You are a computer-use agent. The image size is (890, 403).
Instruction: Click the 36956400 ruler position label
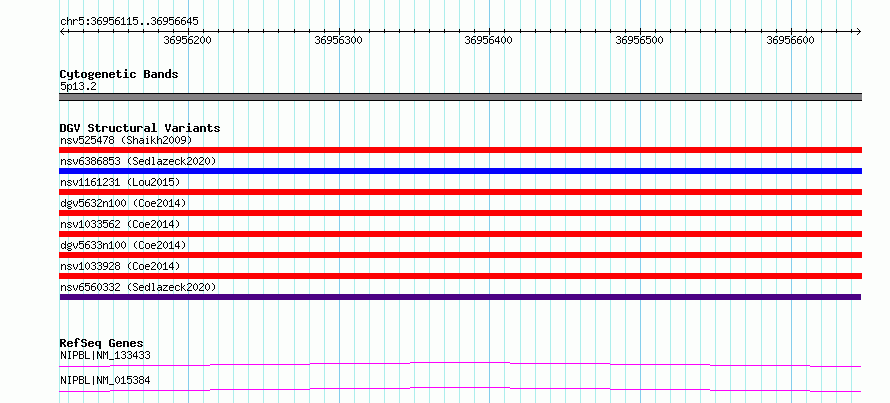(x=489, y=40)
